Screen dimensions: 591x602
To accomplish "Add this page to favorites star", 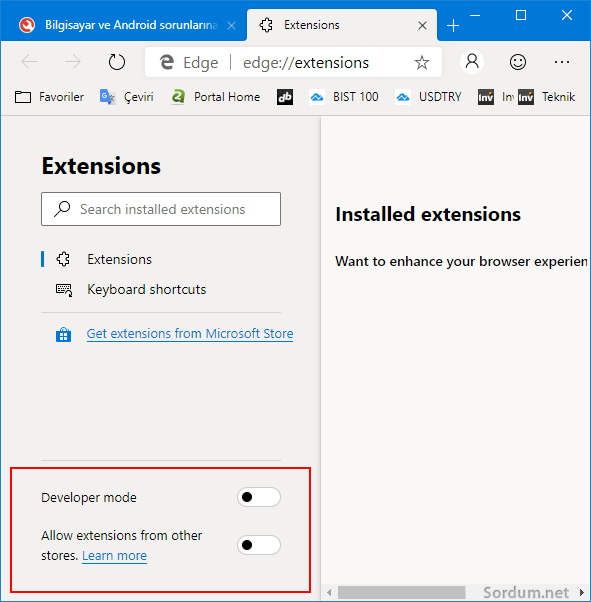I will [422, 62].
